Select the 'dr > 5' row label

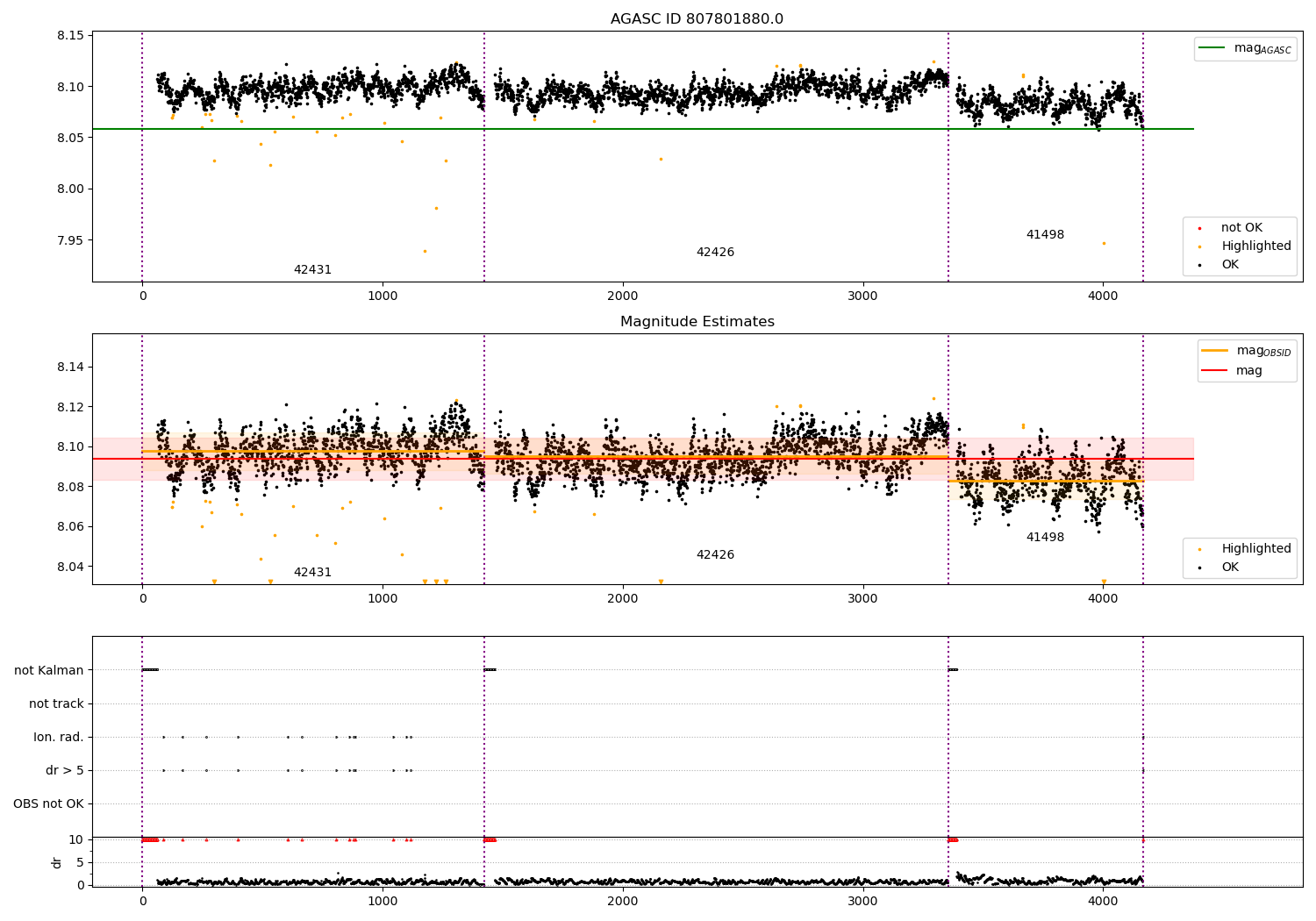(x=65, y=771)
